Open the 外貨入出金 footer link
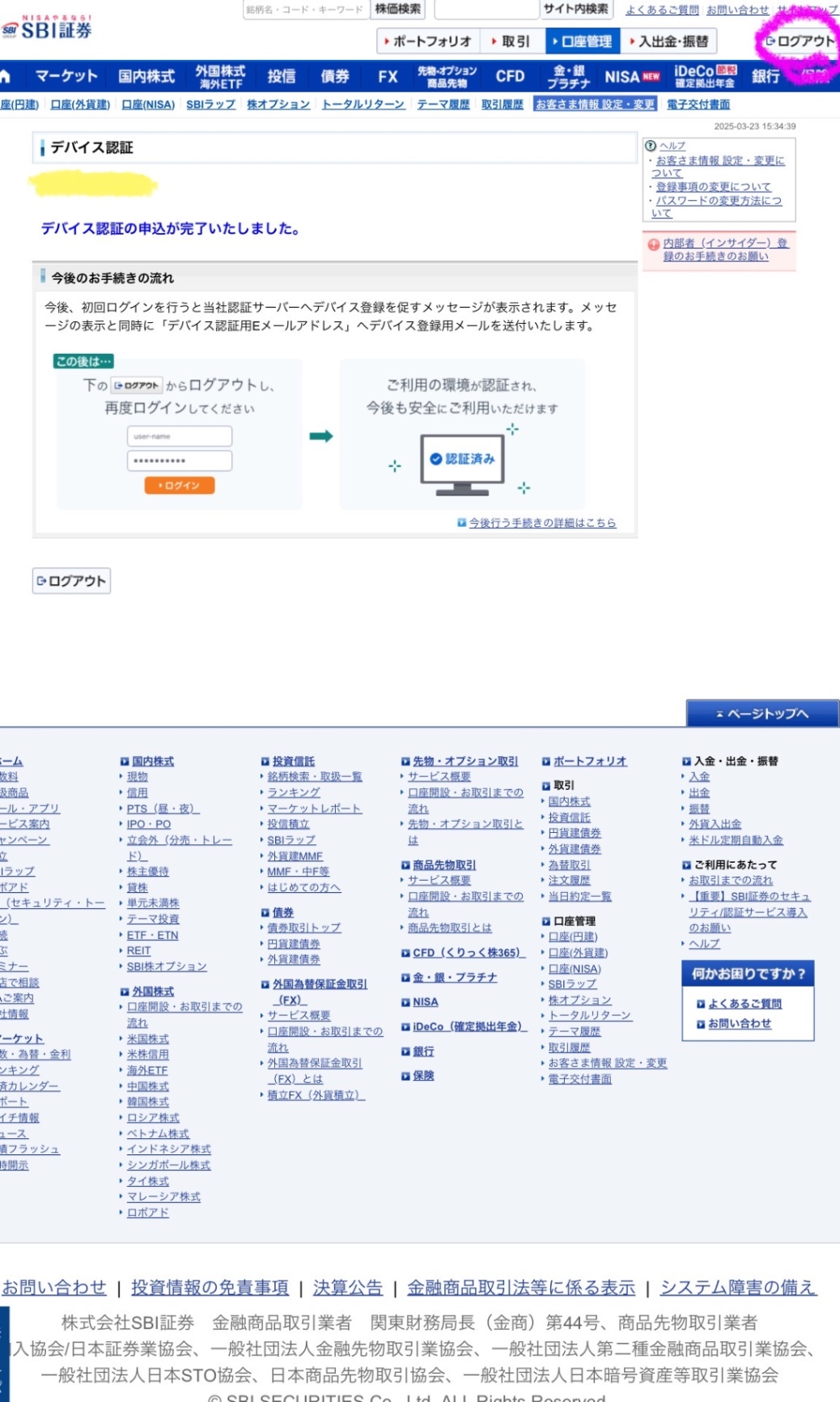840x1402 pixels. (715, 824)
